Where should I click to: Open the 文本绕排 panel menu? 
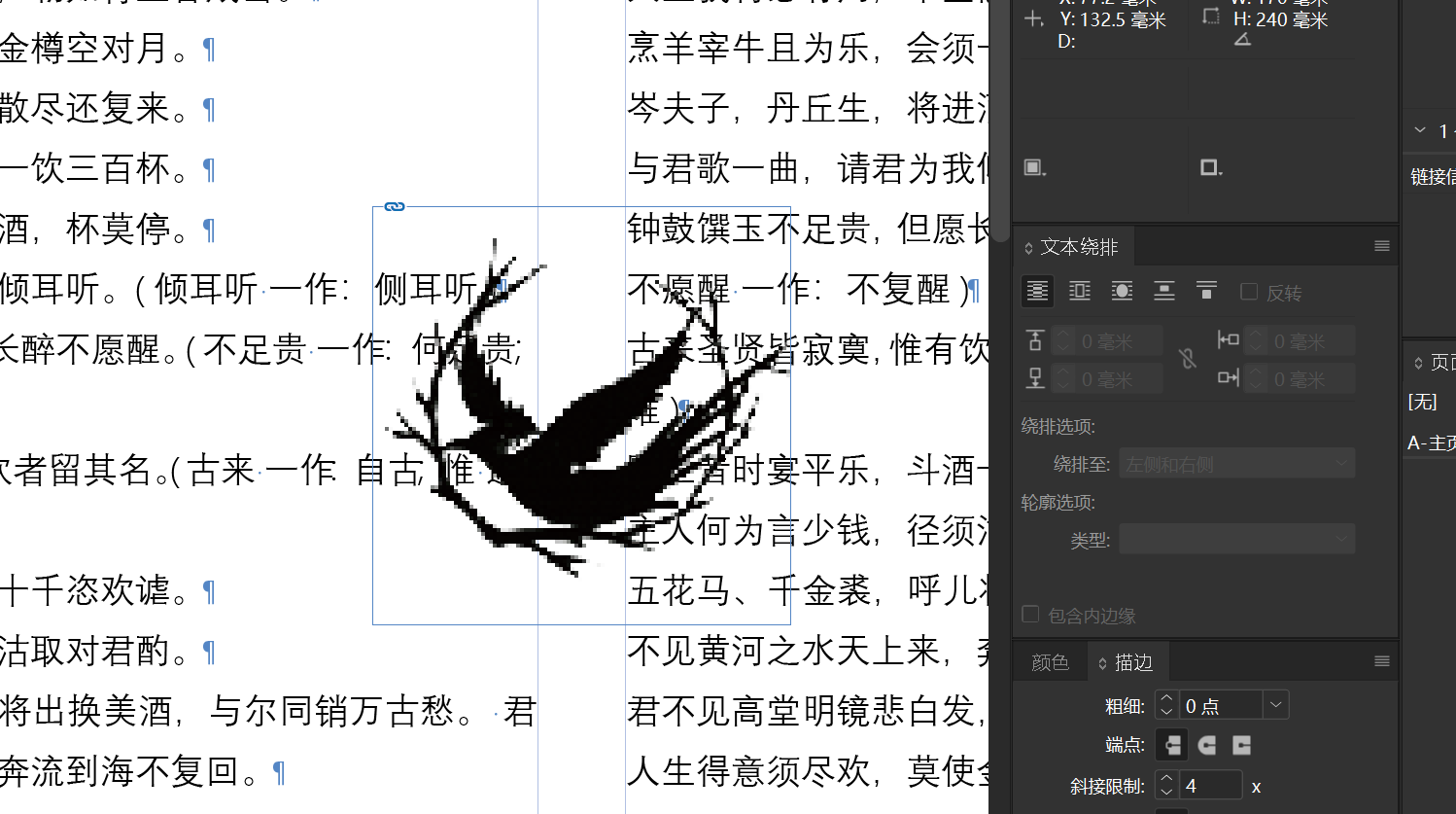pyautogui.click(x=1381, y=247)
